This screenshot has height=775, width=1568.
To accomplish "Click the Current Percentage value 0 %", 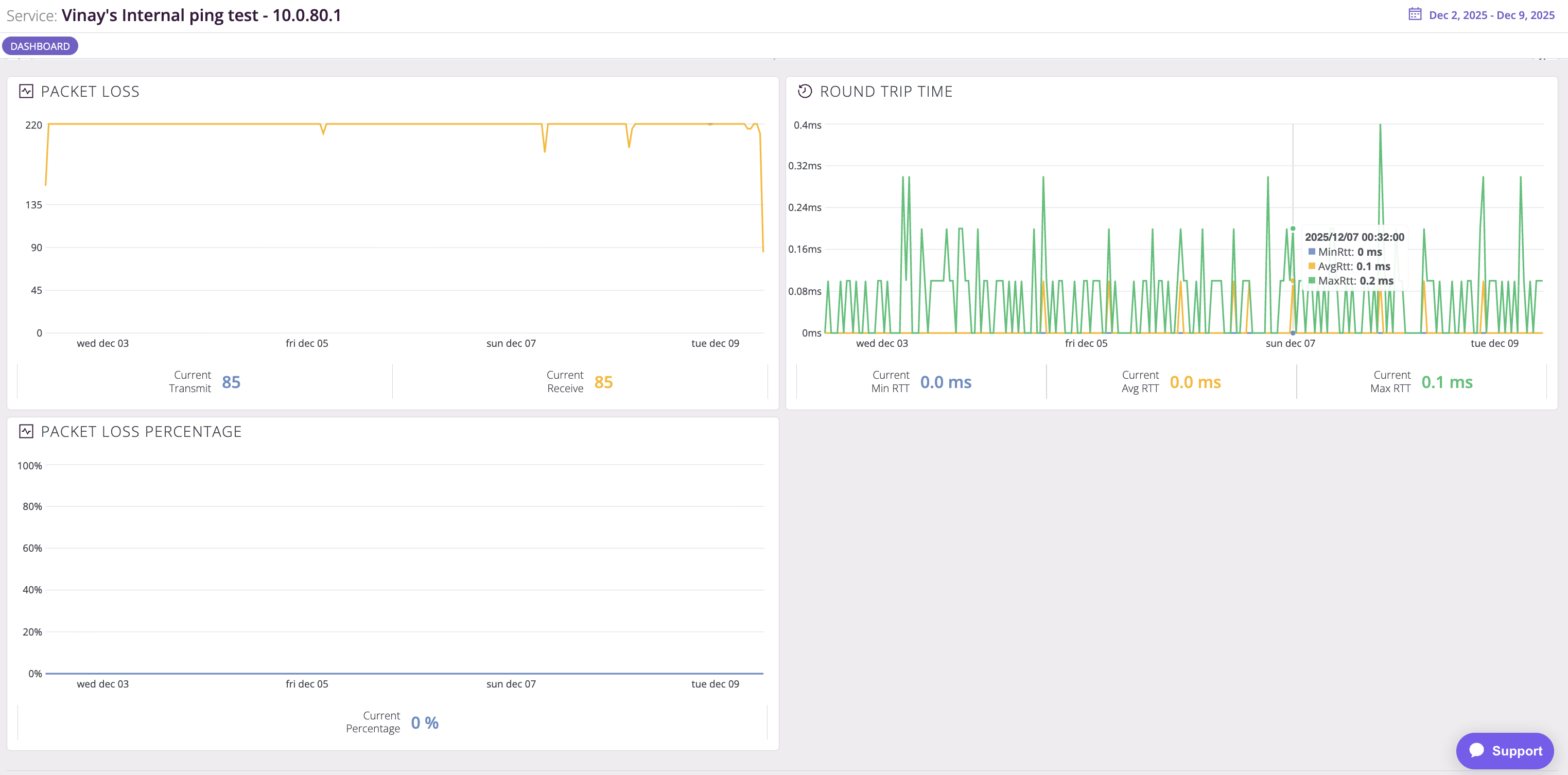I will [x=425, y=723].
